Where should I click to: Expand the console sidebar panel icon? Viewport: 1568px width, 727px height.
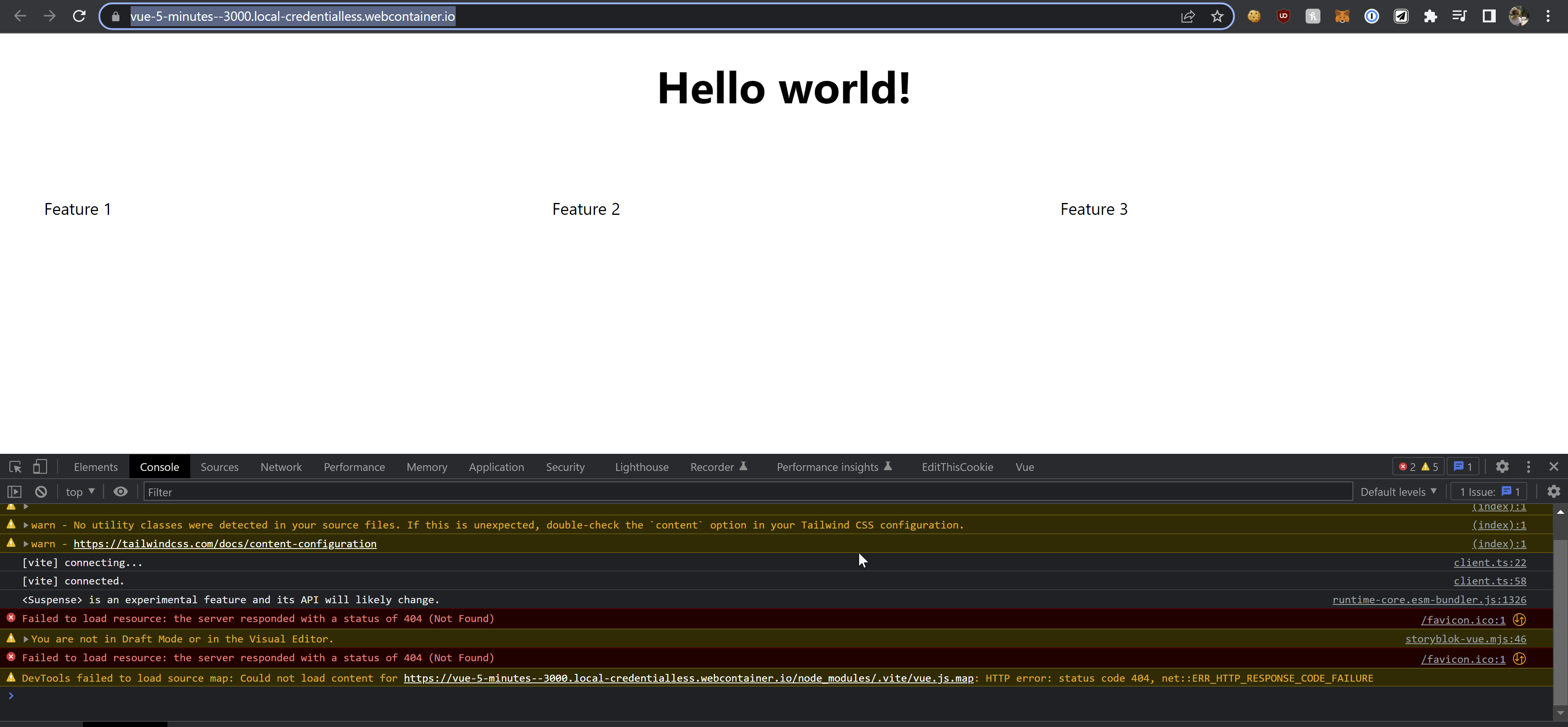(13, 491)
